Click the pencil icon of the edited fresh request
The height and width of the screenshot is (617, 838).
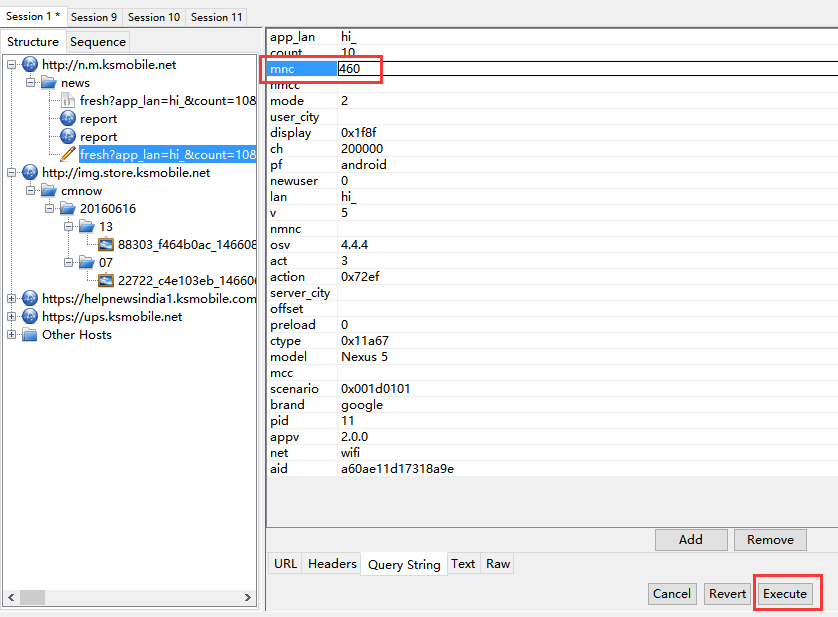pos(68,155)
